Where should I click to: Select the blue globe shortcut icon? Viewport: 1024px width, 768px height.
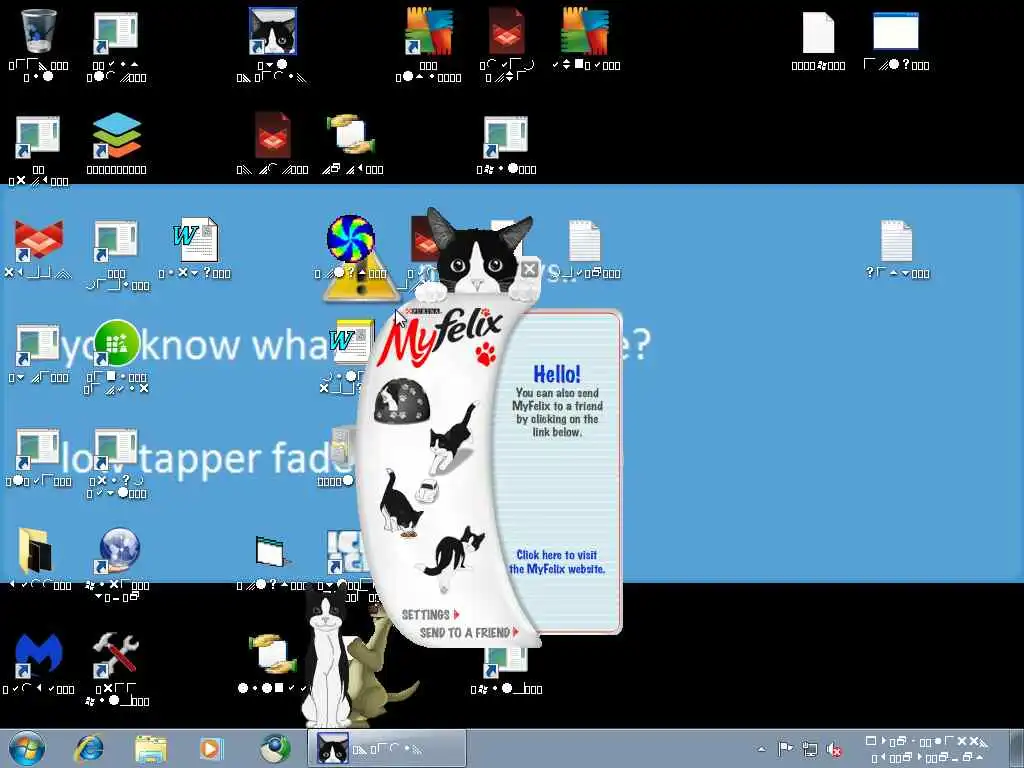(x=118, y=551)
